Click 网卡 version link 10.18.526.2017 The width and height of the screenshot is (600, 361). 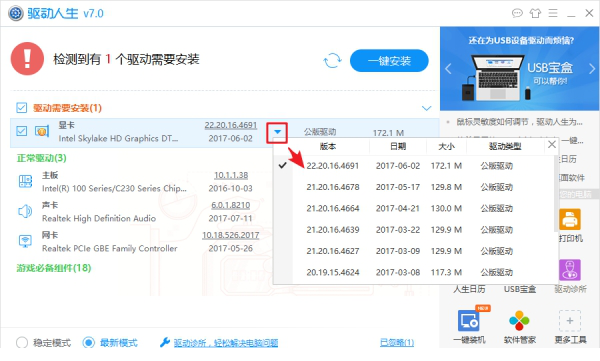231,235
